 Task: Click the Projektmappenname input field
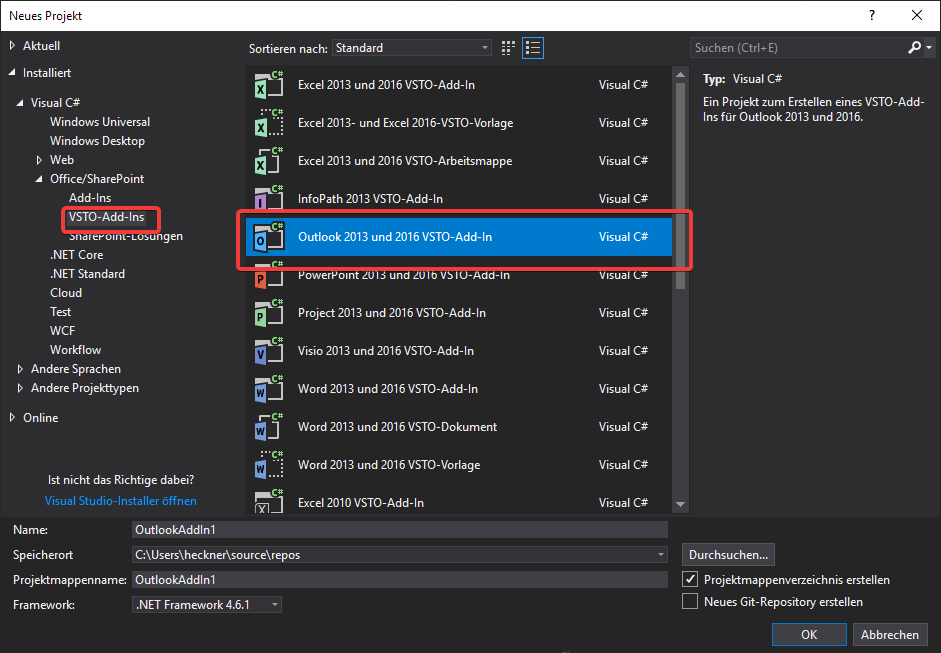[x=400, y=579]
